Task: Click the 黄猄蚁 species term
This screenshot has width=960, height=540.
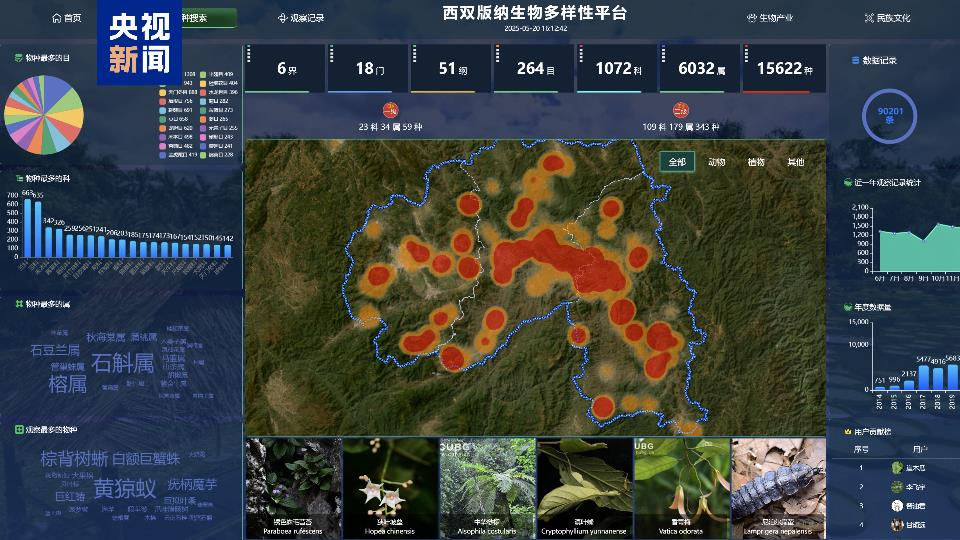Action: [125, 488]
